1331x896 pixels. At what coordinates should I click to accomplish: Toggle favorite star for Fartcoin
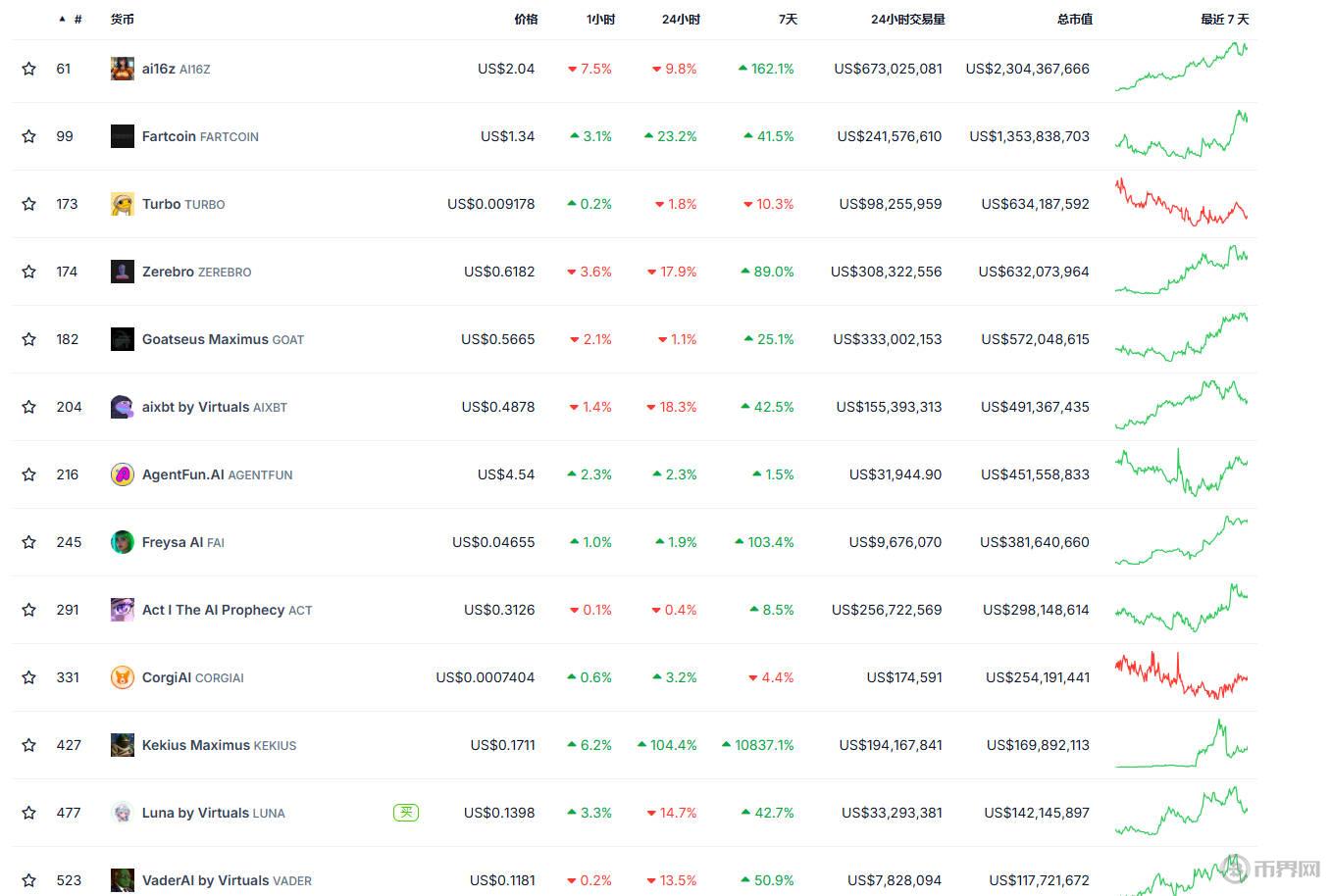coord(29,136)
